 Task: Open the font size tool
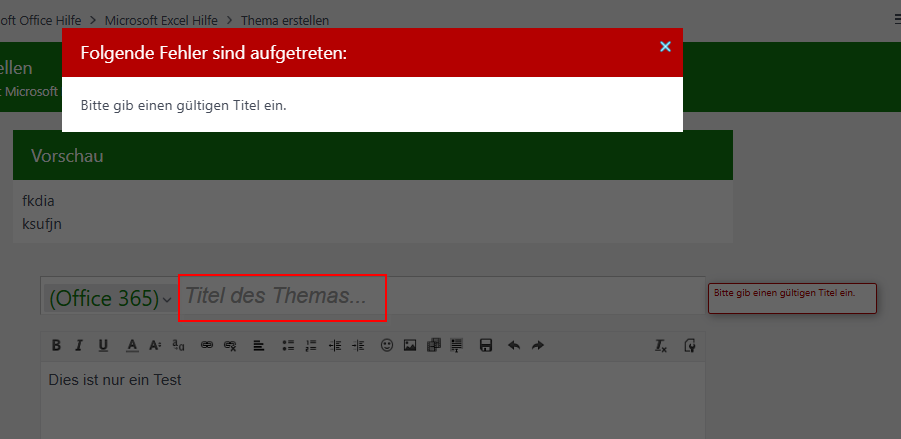click(155, 345)
